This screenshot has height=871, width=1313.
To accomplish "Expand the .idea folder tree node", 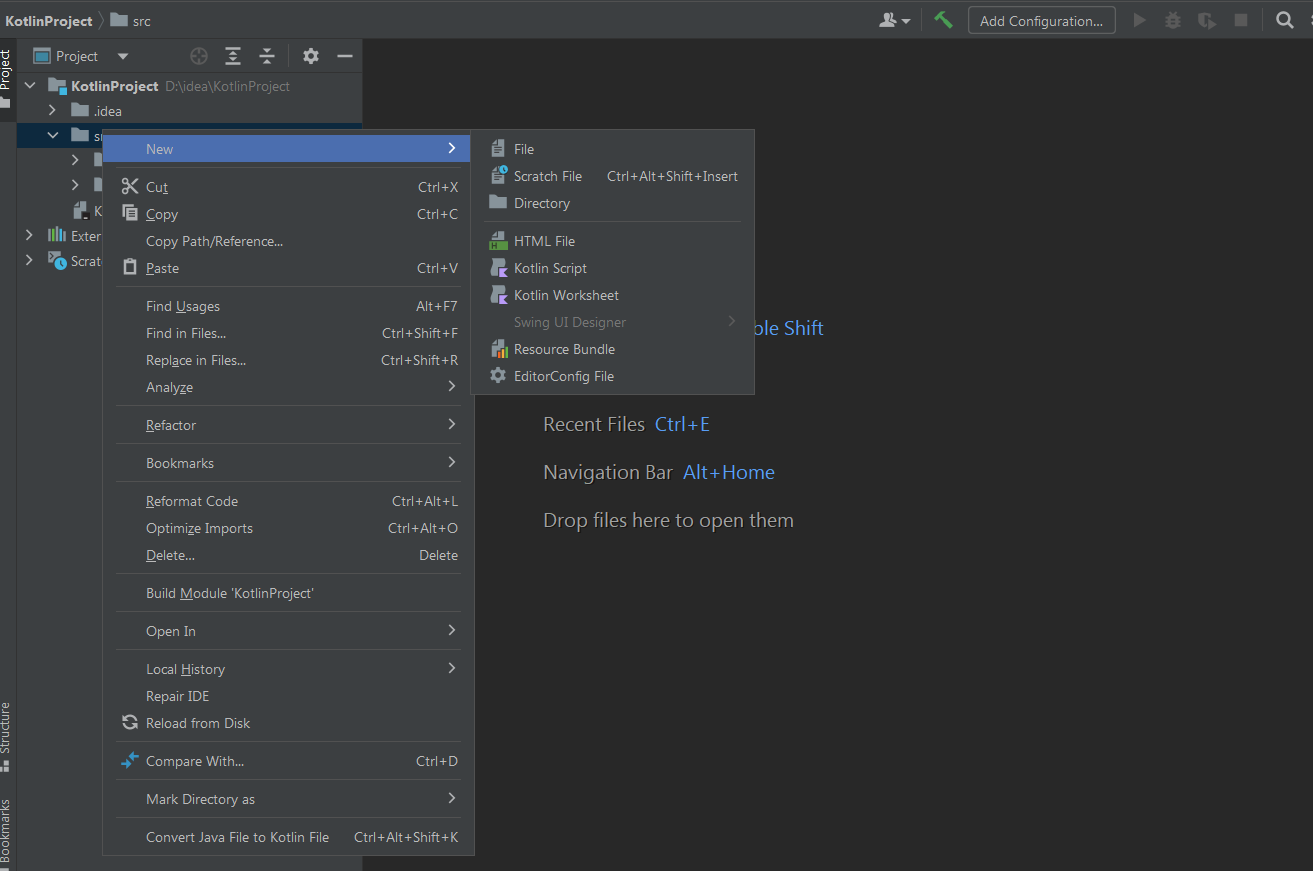I will click(52, 111).
